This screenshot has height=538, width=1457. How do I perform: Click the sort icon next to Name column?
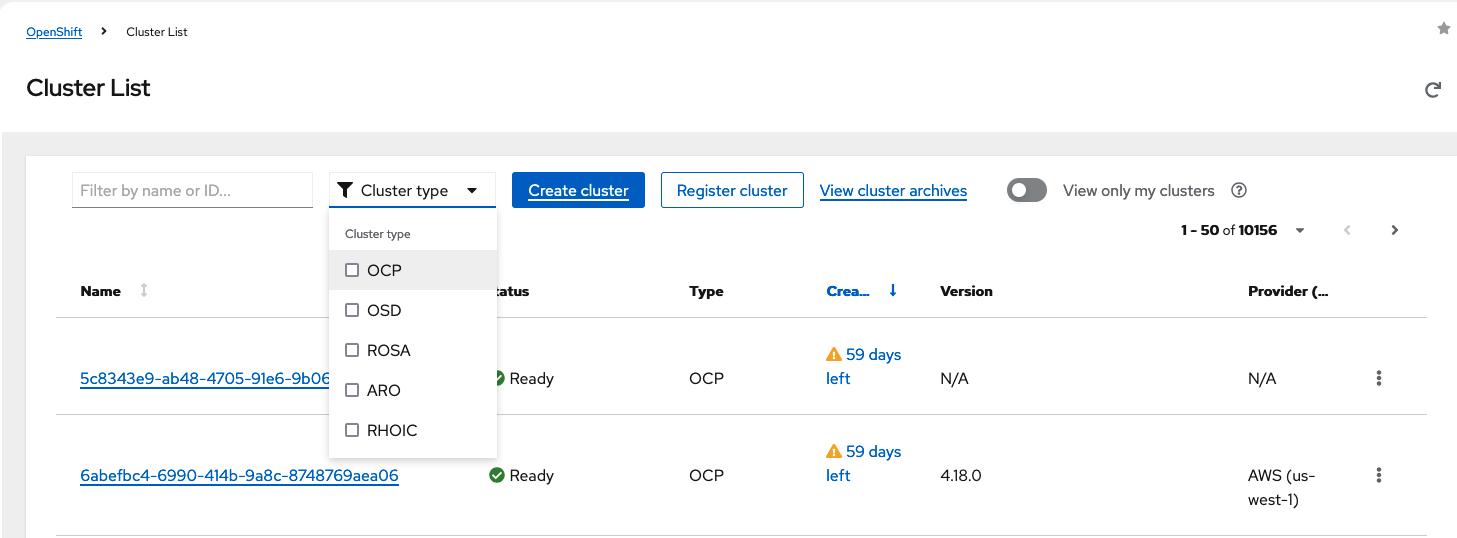pyautogui.click(x=144, y=291)
